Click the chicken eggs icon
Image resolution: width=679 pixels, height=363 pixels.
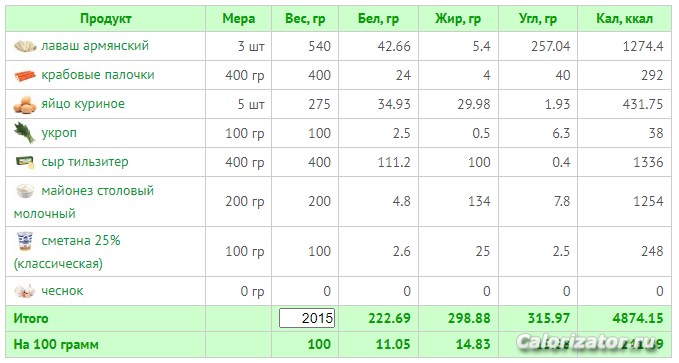[25, 104]
